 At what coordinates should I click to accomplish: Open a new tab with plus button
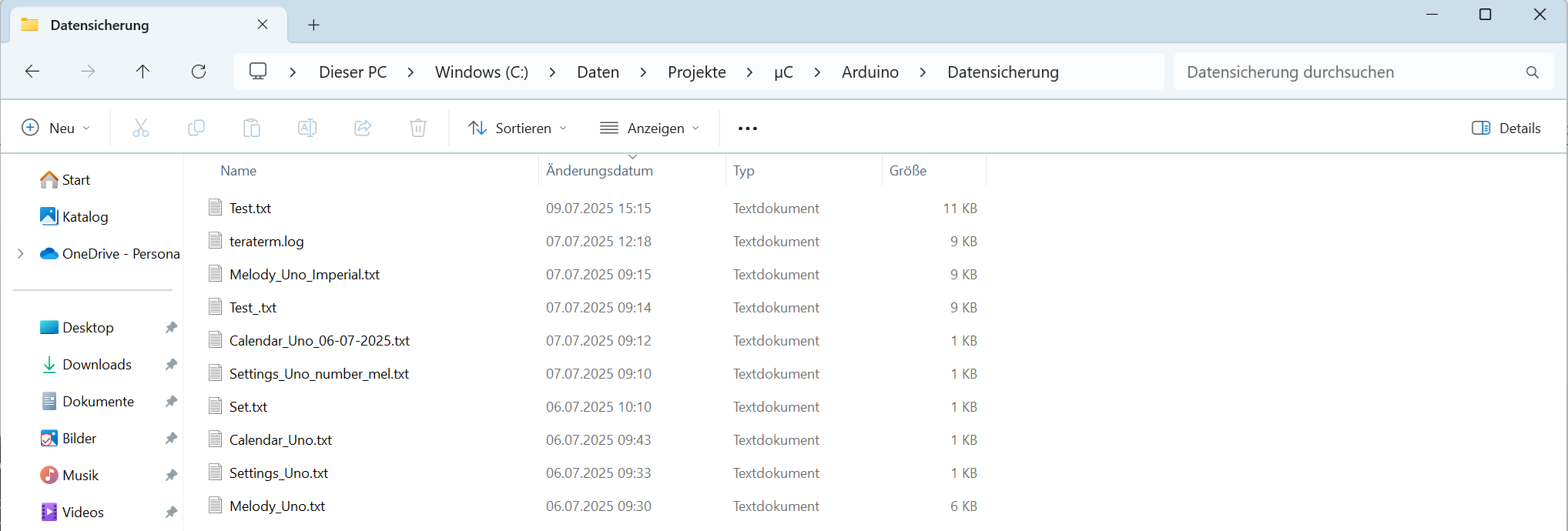pos(313,25)
